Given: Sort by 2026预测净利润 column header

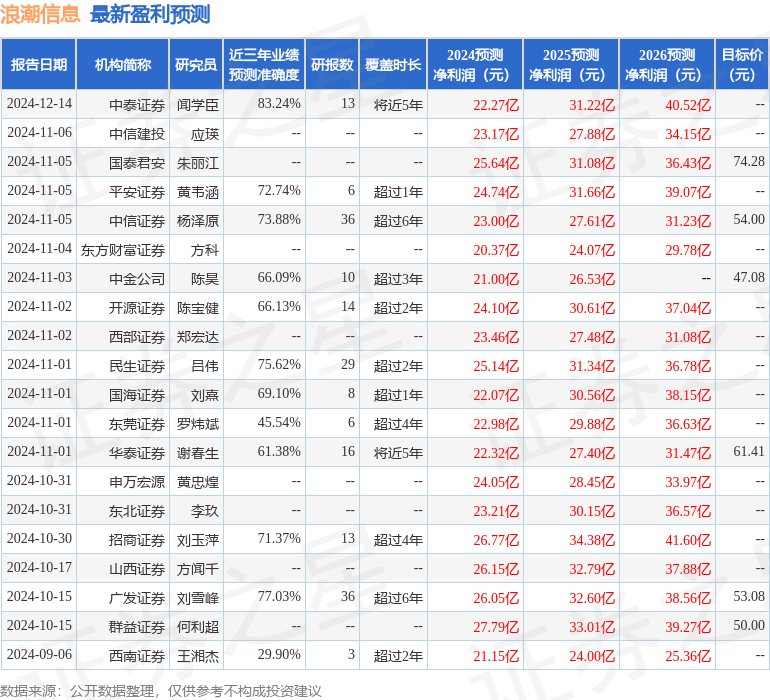Looking at the screenshot, I should point(666,65).
